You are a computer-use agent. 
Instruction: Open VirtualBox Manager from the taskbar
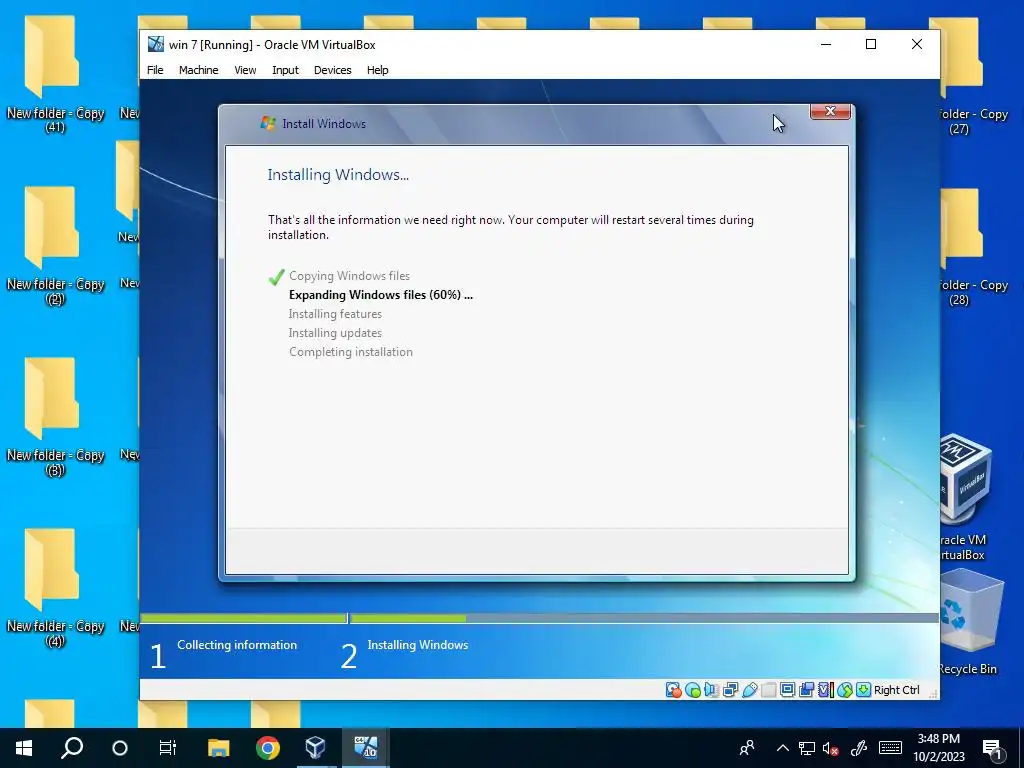click(315, 748)
